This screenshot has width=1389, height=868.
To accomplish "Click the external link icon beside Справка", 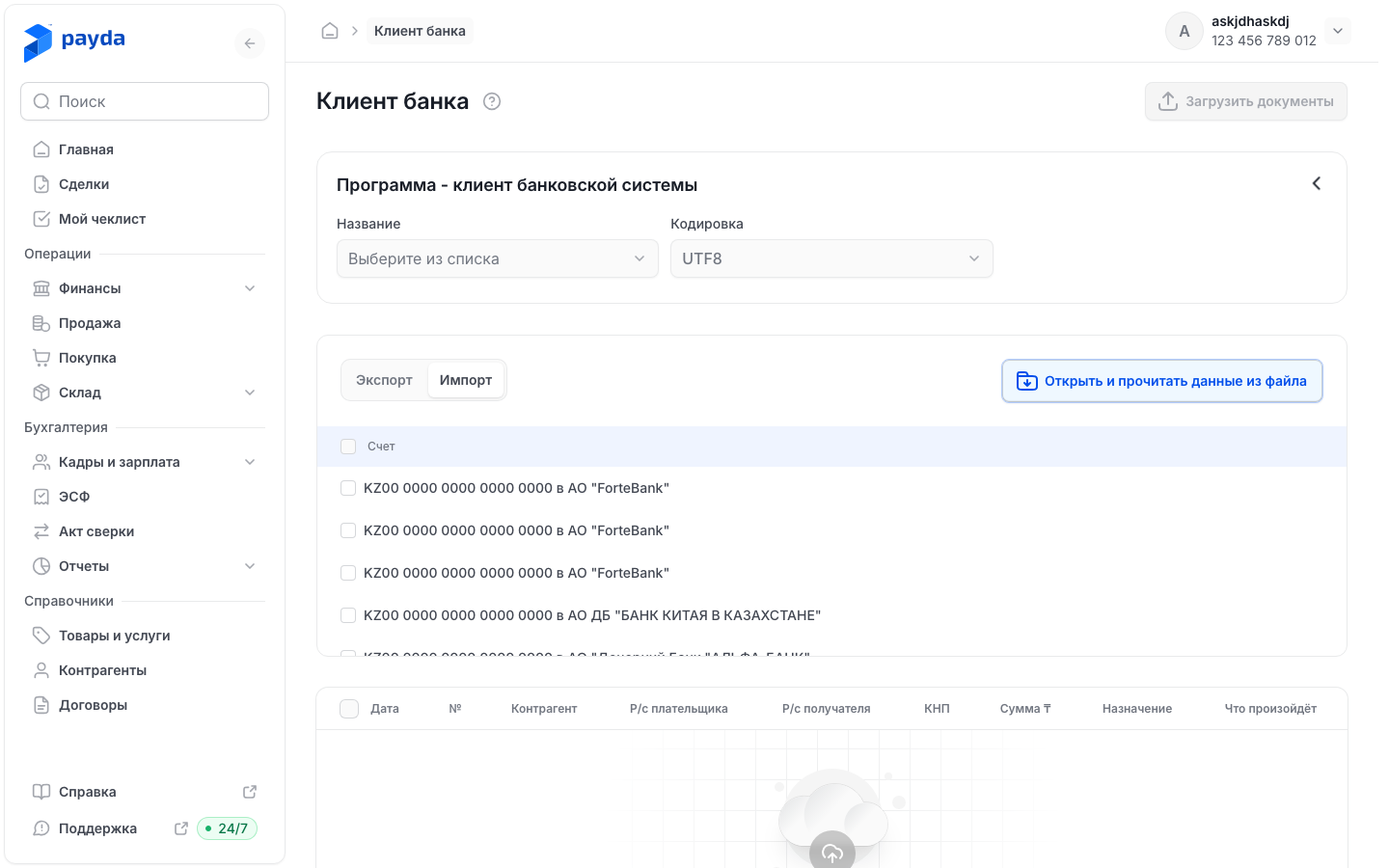I will point(250,792).
